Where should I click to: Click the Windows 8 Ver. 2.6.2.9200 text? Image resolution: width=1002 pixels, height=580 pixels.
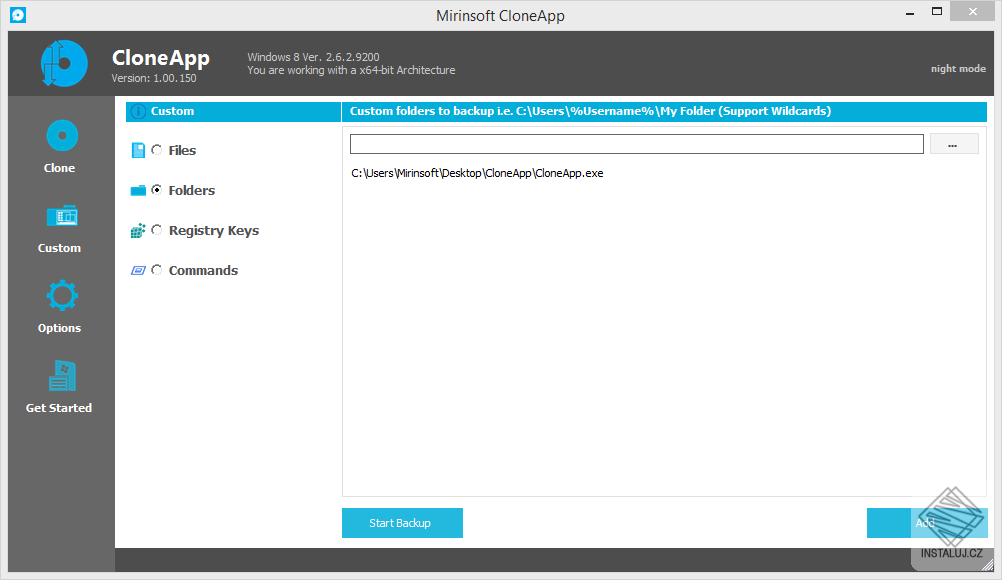point(313,57)
